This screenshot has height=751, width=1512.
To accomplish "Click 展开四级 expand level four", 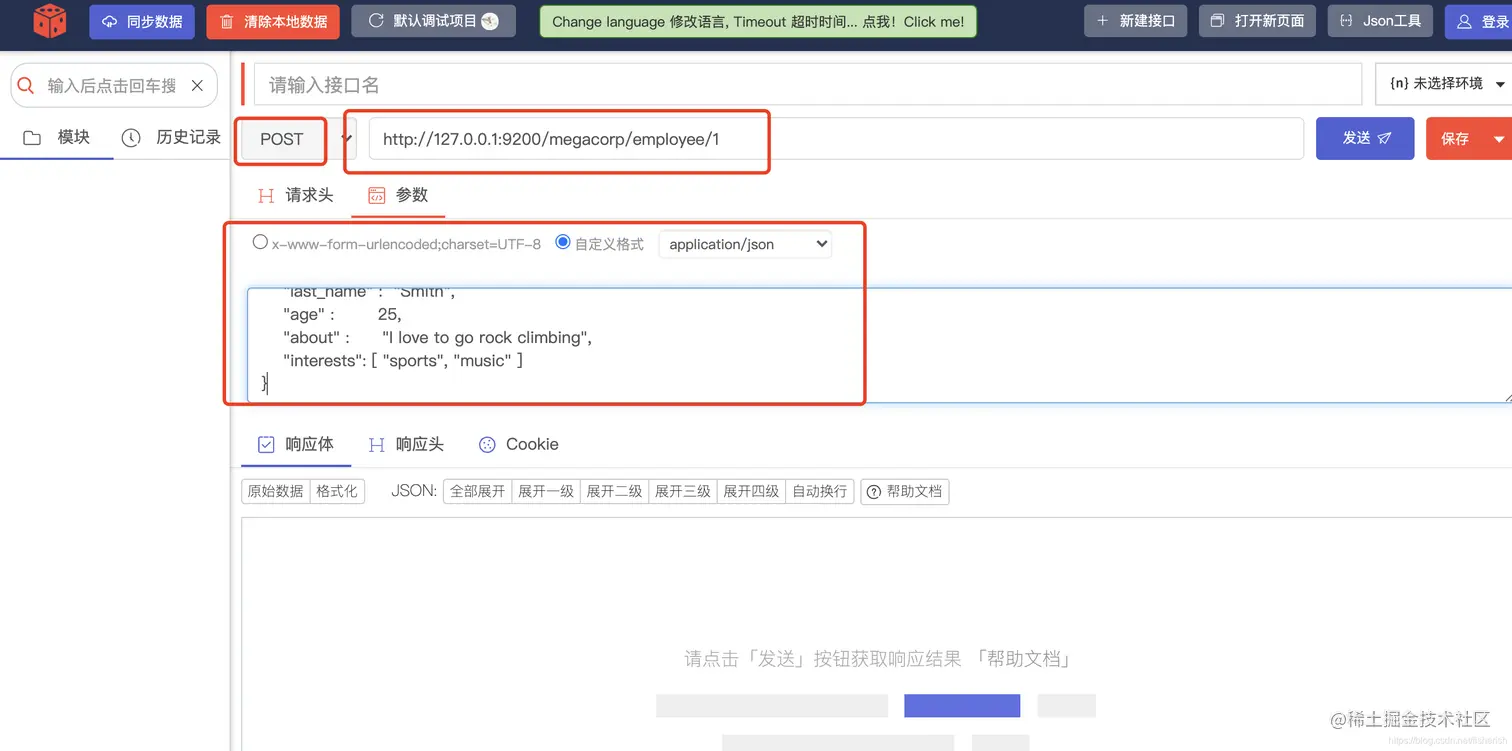I will [751, 491].
